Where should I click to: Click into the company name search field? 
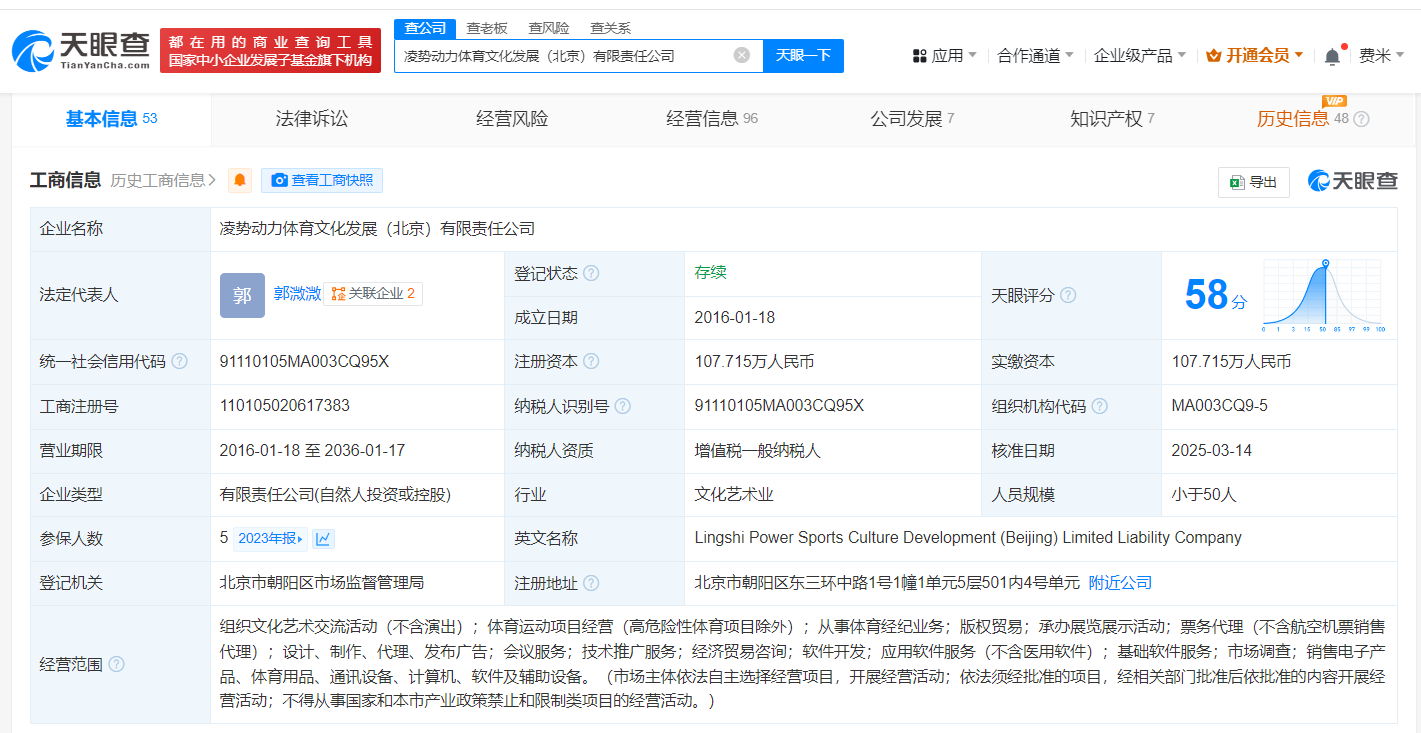[565, 56]
